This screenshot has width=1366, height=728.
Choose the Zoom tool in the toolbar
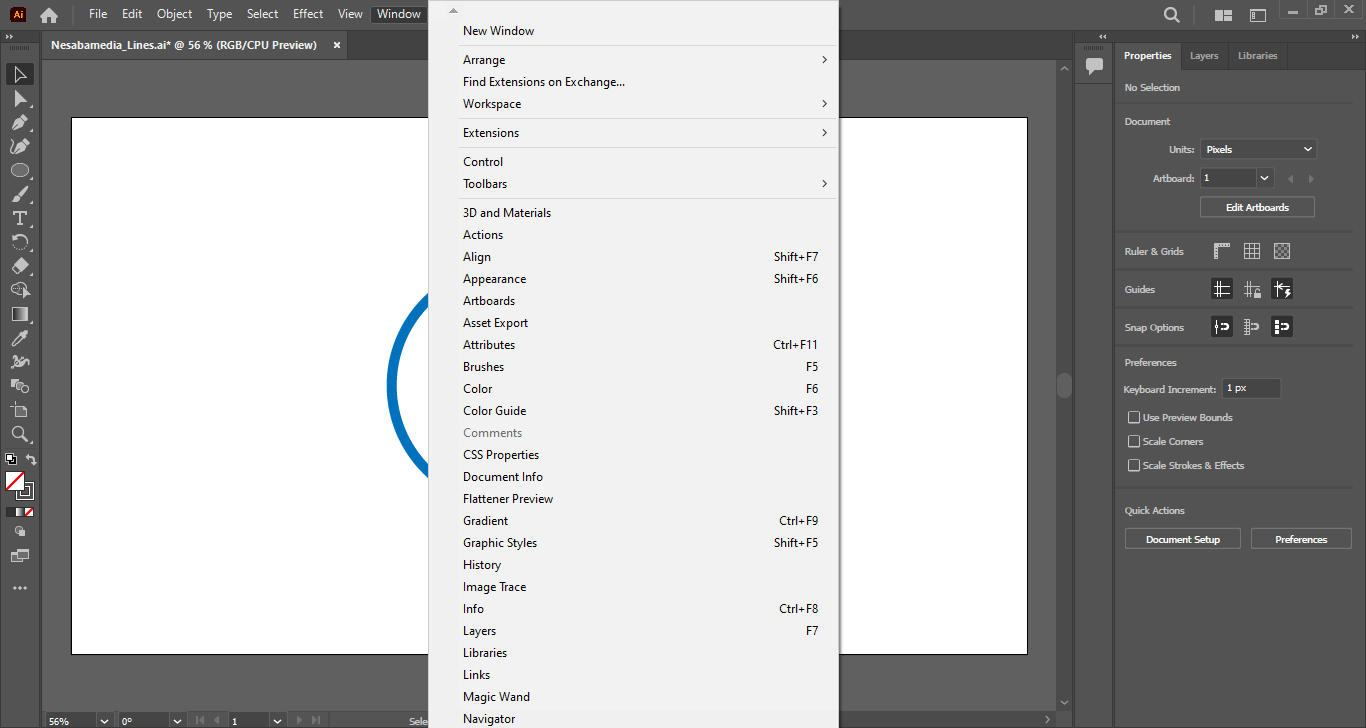click(20, 434)
